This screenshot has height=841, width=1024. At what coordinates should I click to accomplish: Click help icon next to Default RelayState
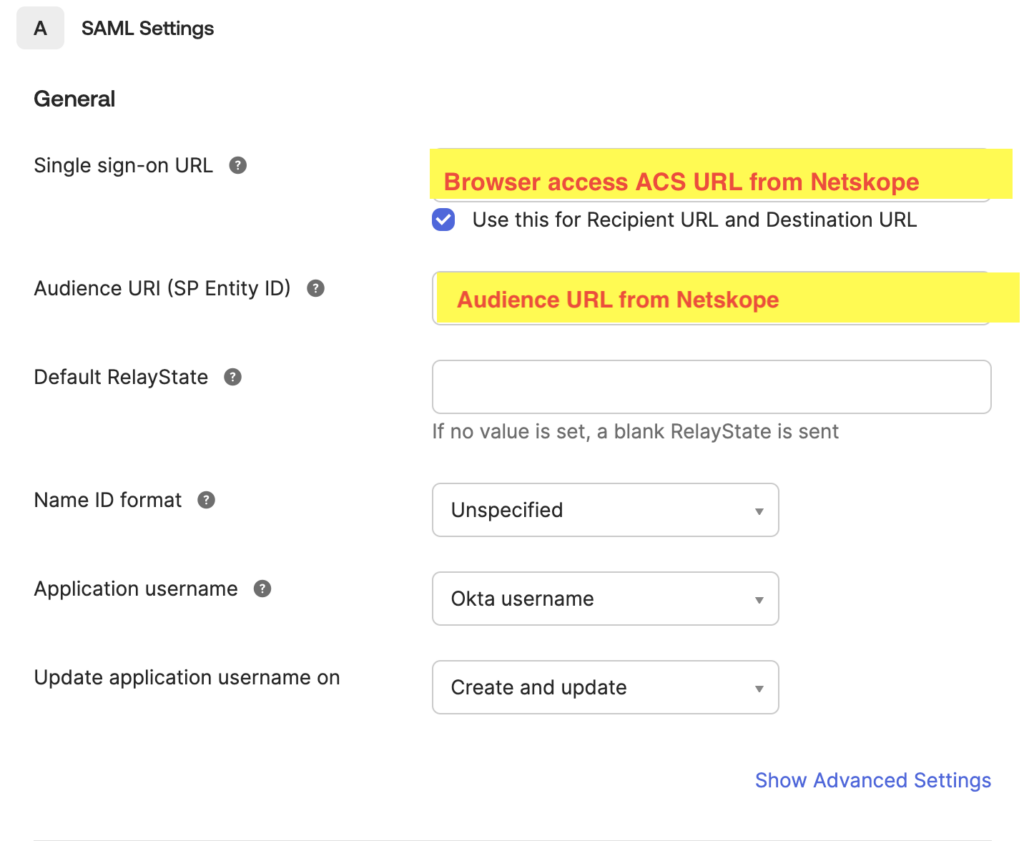[x=232, y=377]
